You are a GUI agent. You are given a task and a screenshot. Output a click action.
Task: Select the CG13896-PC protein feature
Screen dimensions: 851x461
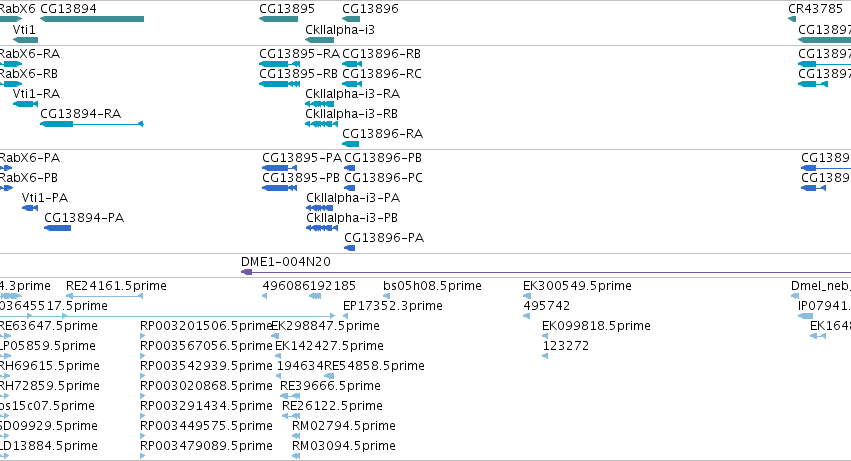350,188
